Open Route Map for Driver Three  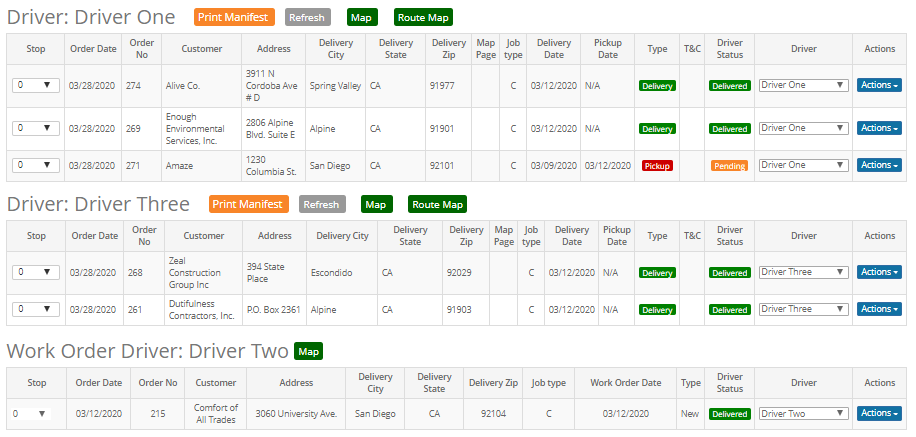click(437, 204)
